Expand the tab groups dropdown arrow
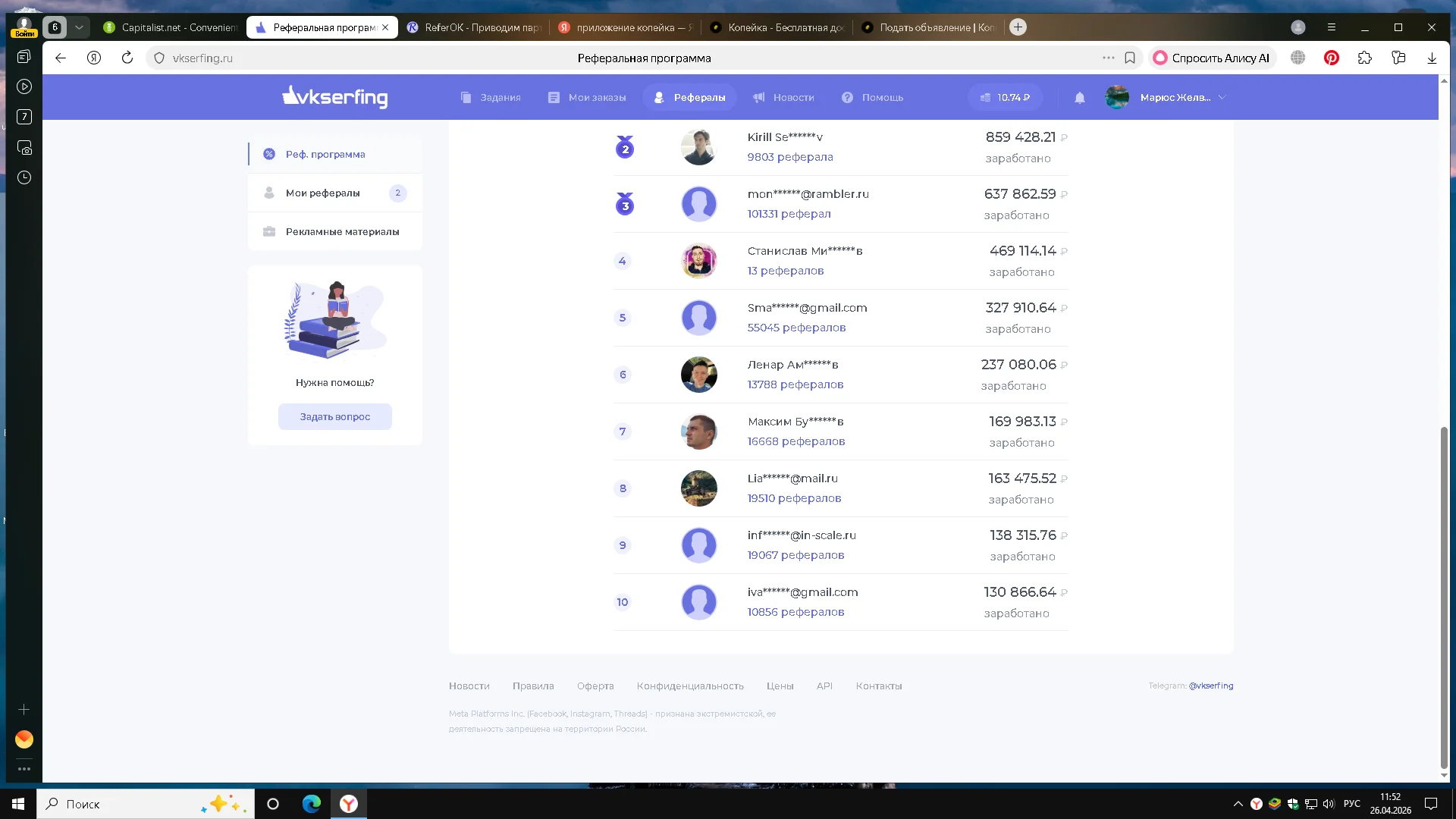1456x819 pixels. pos(79,27)
